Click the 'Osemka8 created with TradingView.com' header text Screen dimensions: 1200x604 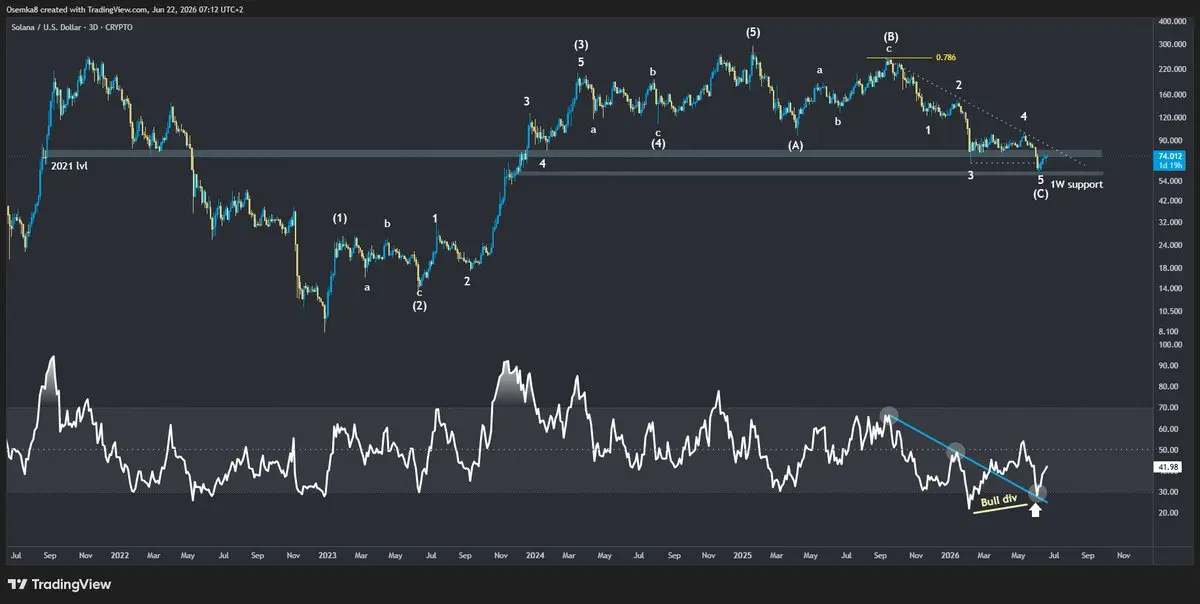tap(78, 8)
